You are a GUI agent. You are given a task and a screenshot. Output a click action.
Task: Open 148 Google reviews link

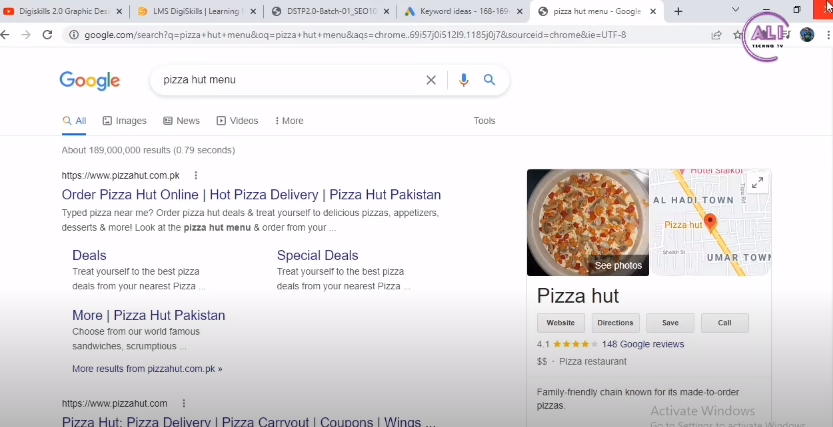click(x=643, y=344)
